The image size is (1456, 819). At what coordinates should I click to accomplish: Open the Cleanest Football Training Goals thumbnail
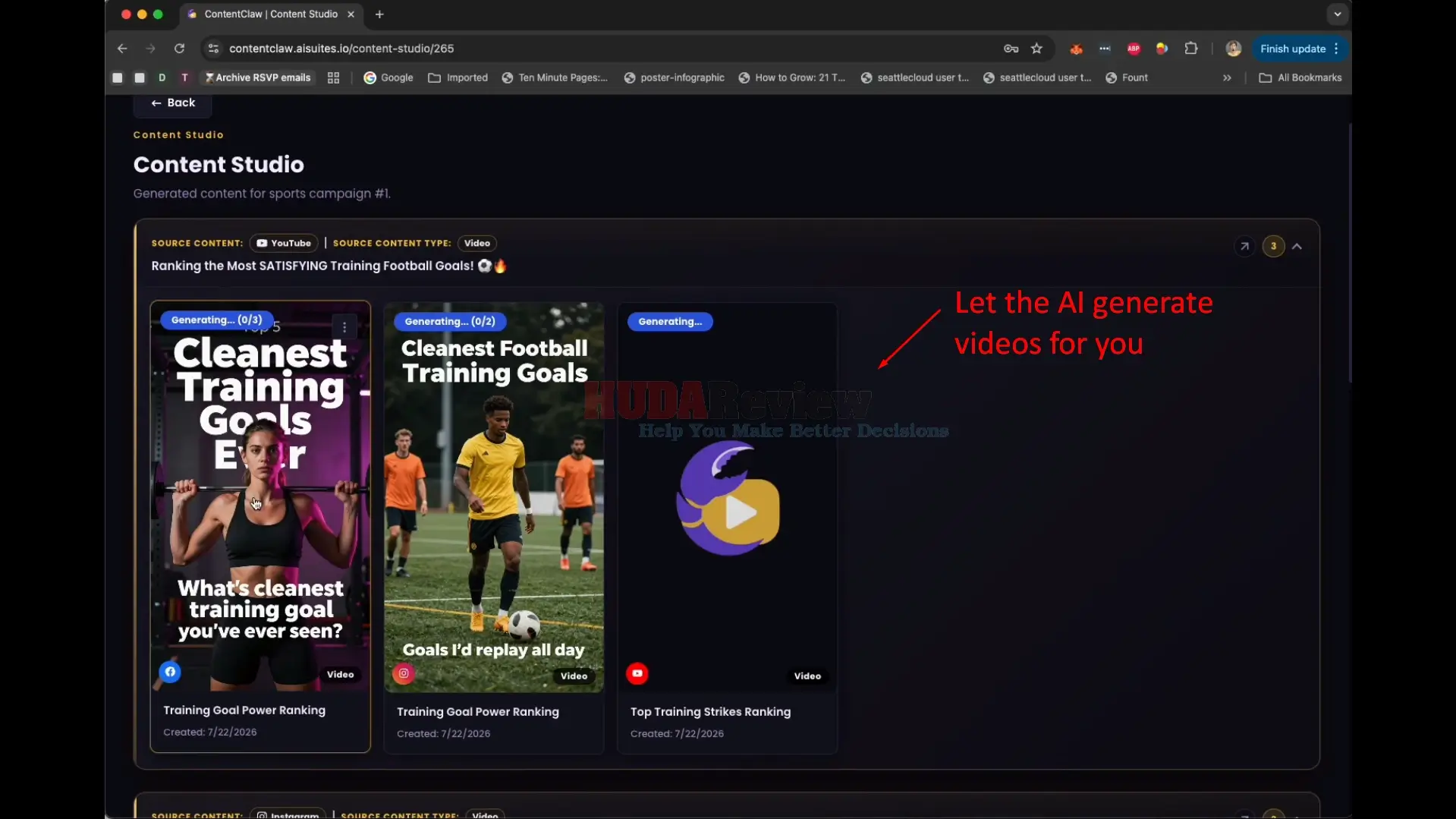(x=494, y=498)
